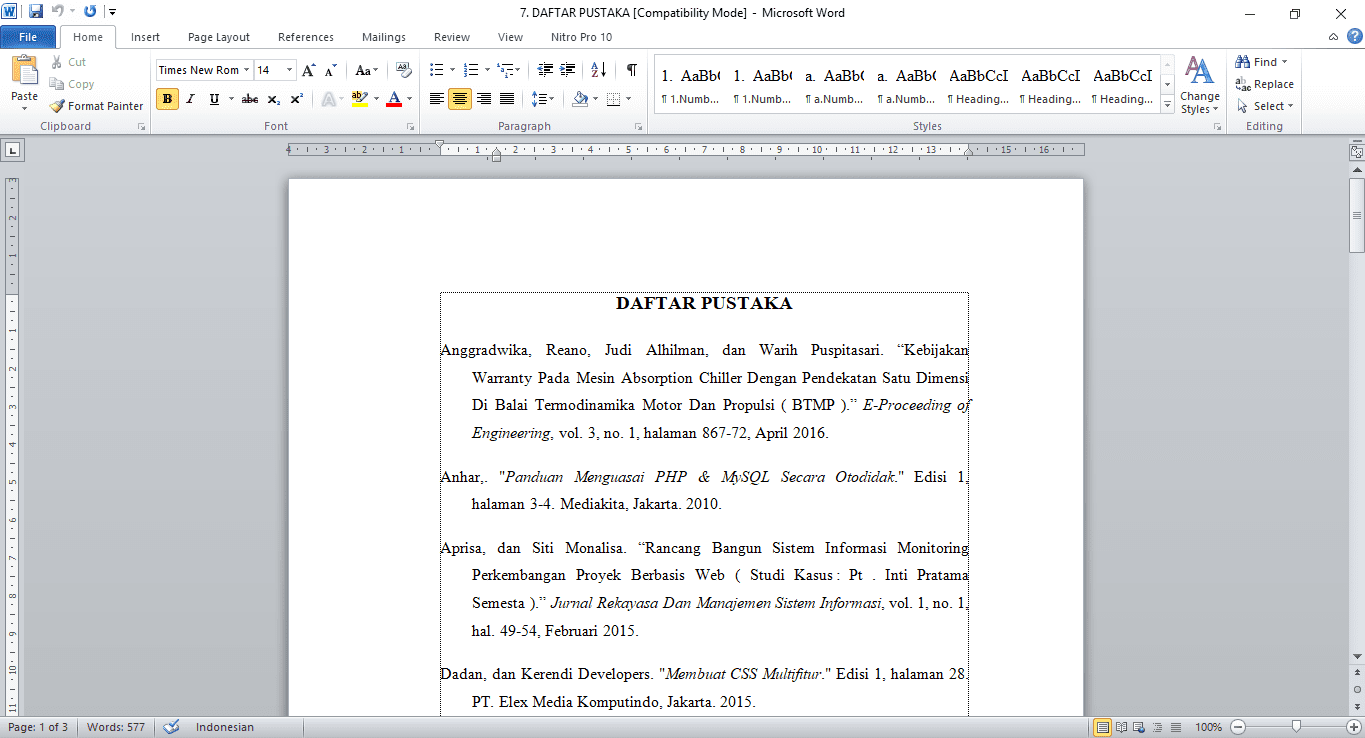Select the Format Painter tool
Viewport: 1365px width, 738px height.
coord(96,106)
